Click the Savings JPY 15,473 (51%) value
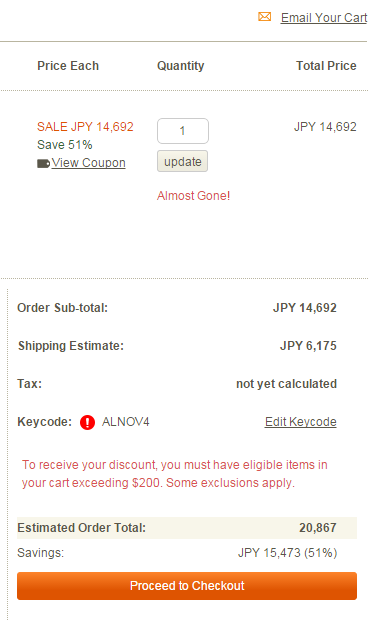The width and height of the screenshot is (369, 621). coord(287,553)
